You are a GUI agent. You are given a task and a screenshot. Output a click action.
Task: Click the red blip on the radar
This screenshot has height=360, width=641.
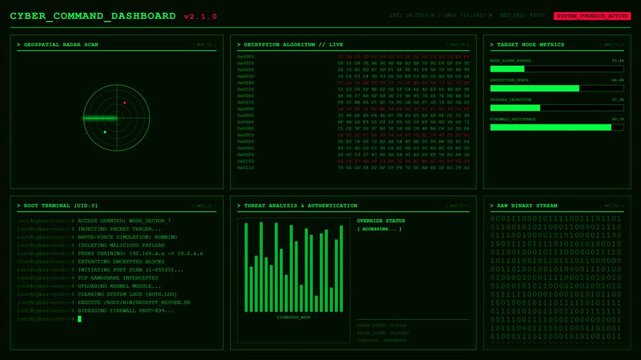tap(125, 103)
